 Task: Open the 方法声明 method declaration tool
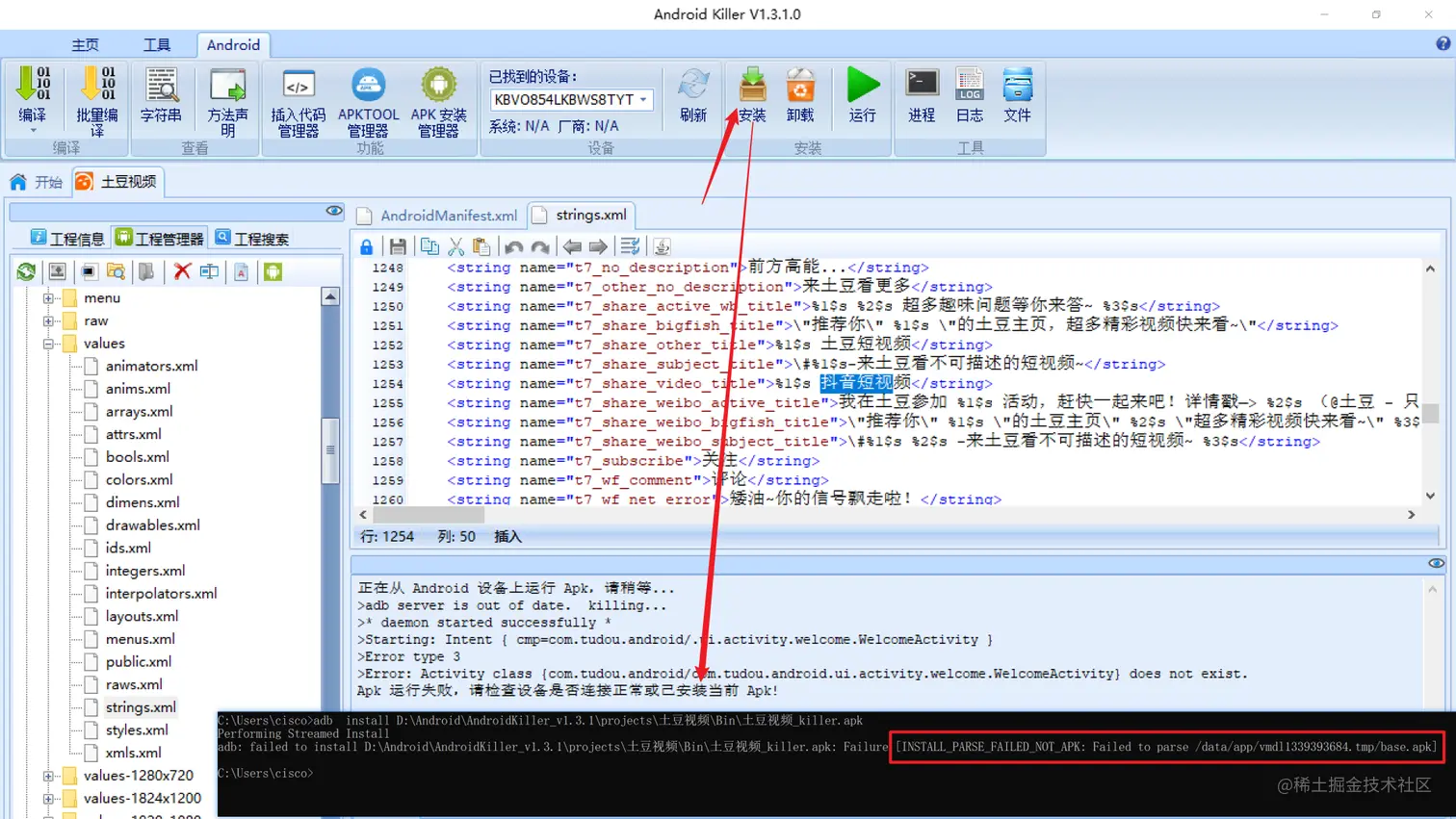(227, 100)
